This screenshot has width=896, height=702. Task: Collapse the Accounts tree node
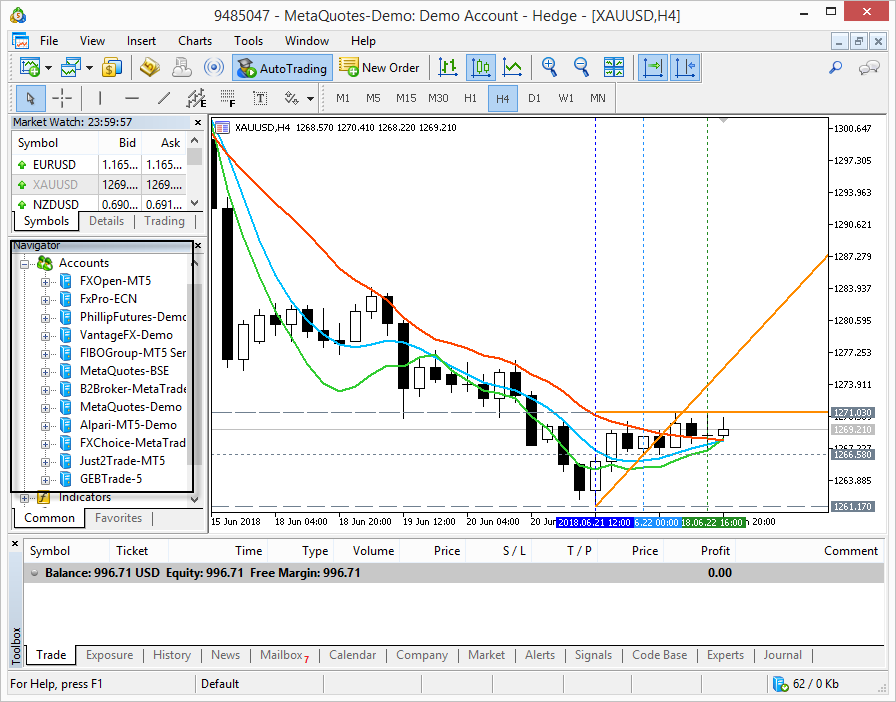25,264
